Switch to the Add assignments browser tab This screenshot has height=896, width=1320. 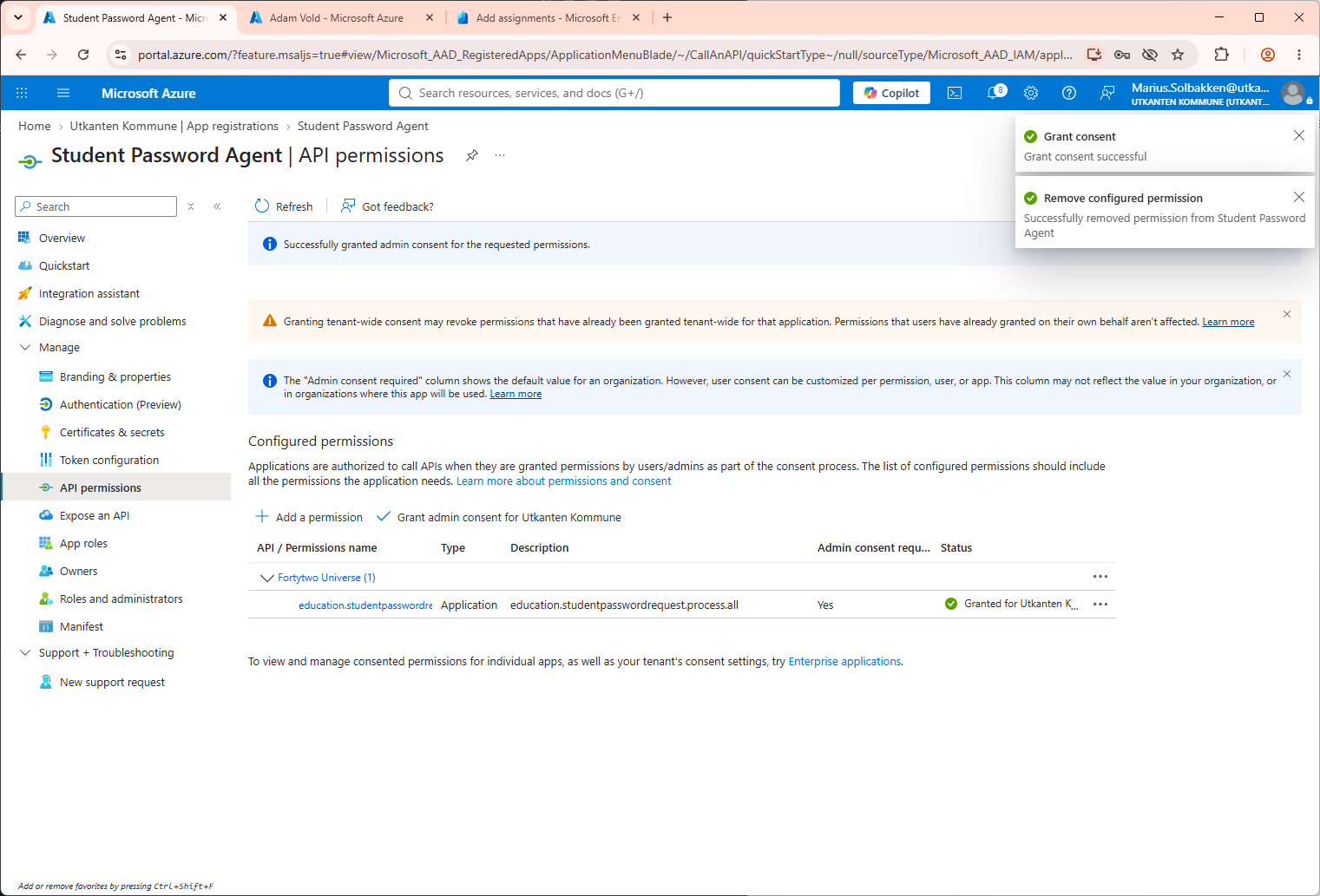coord(548,17)
